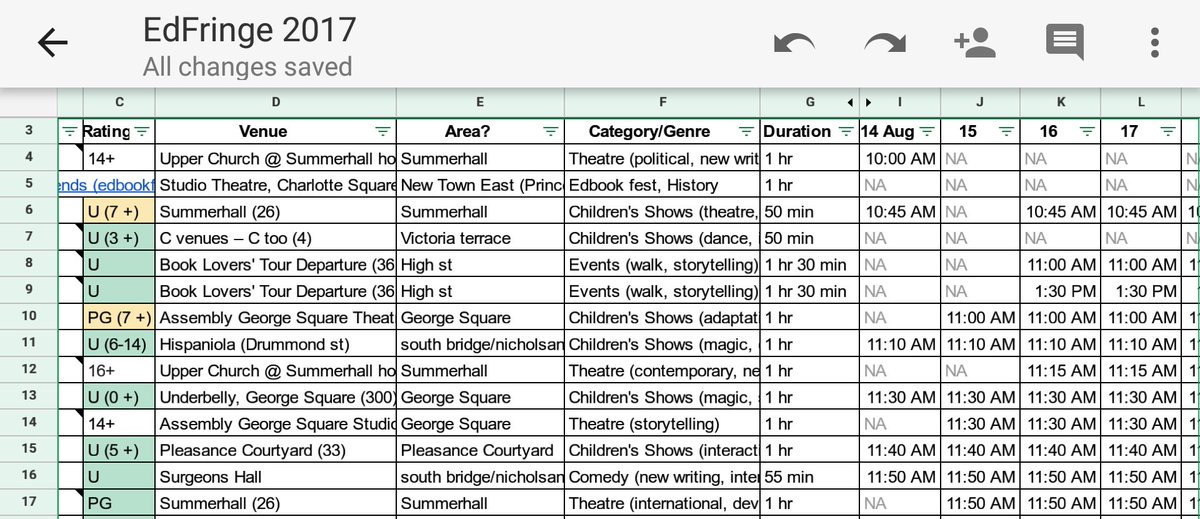Open the Rating column filter

[x=141, y=131]
